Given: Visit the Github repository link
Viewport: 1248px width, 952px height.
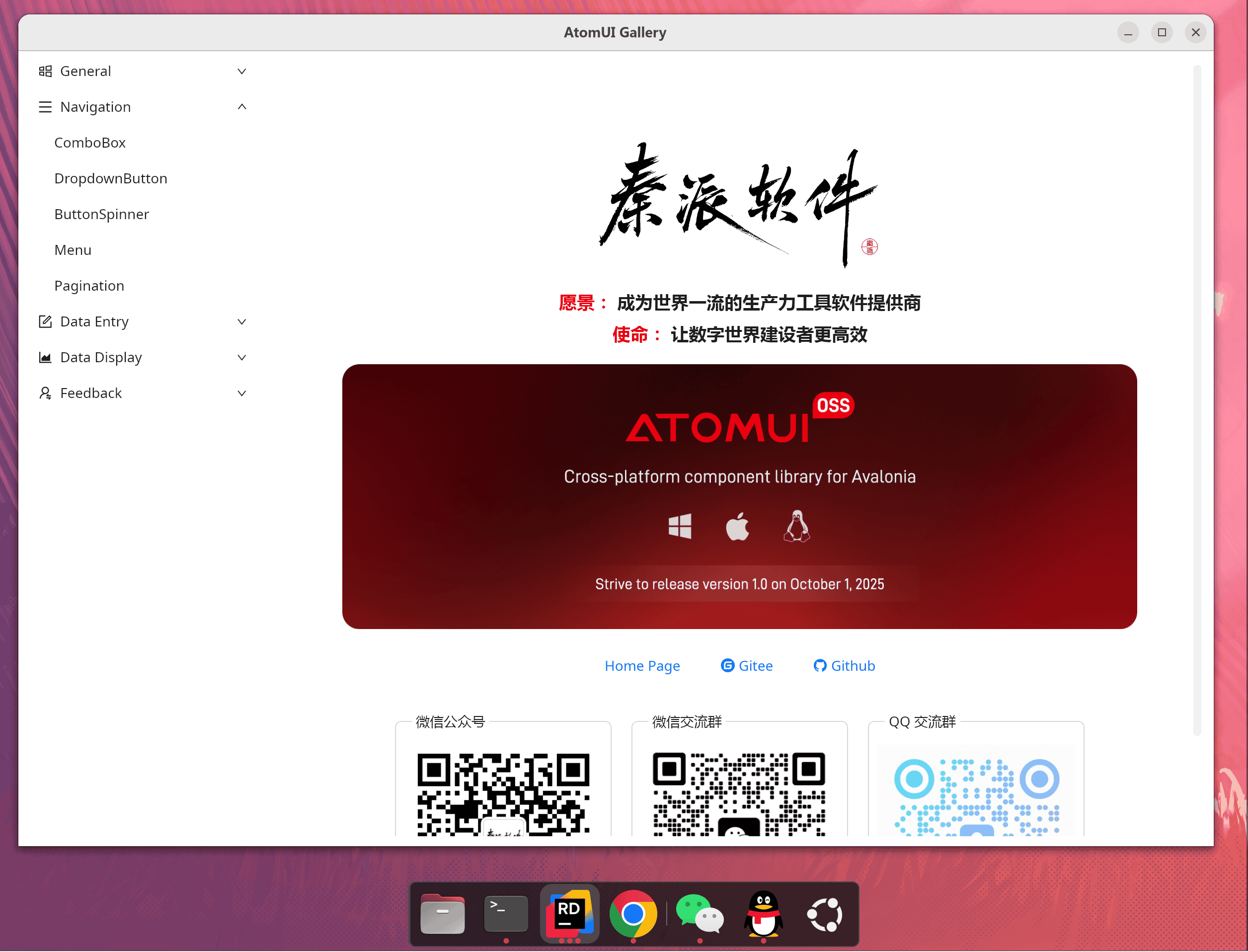Looking at the screenshot, I should [x=852, y=666].
